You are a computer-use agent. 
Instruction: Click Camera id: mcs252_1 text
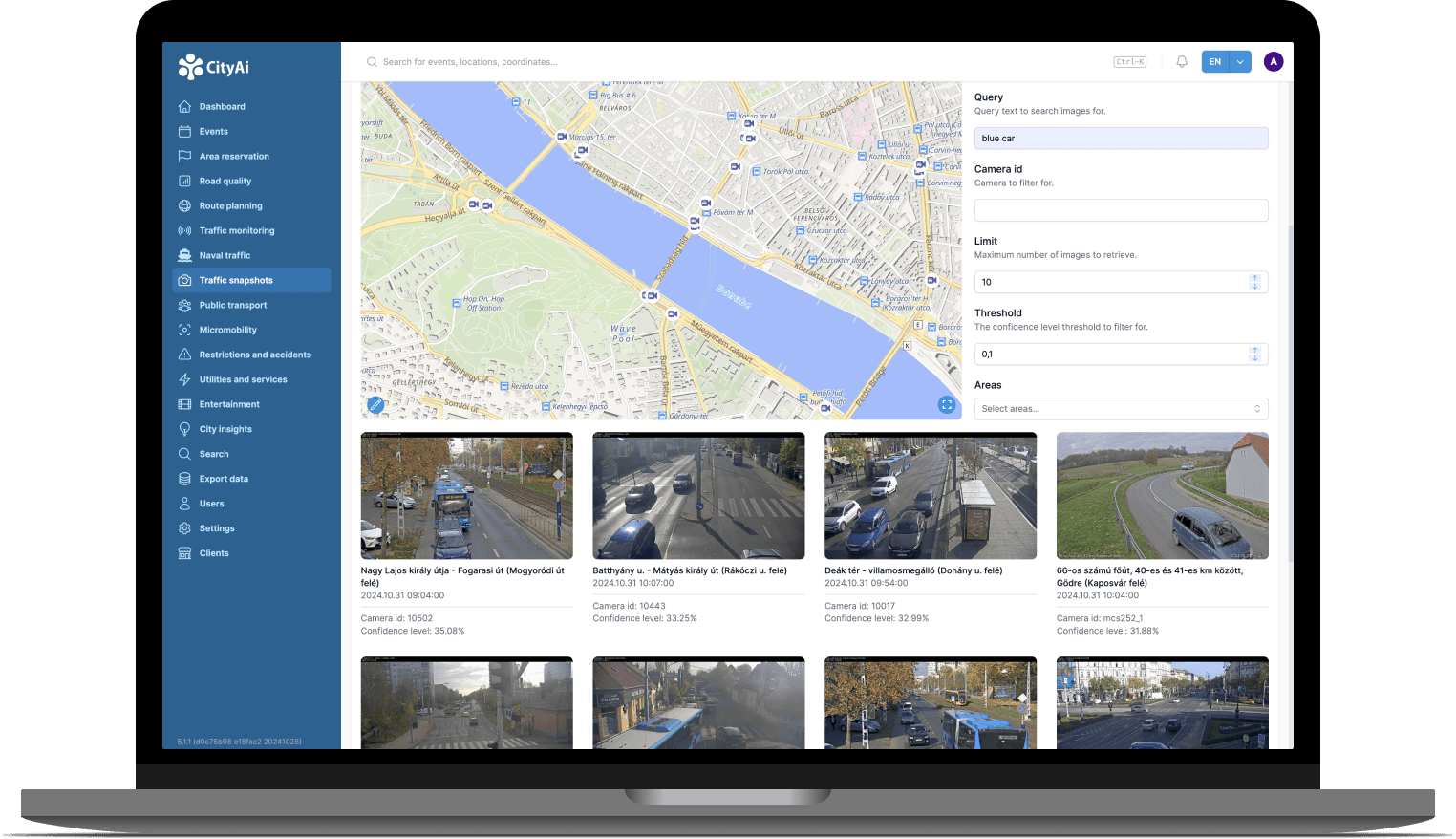point(1100,618)
